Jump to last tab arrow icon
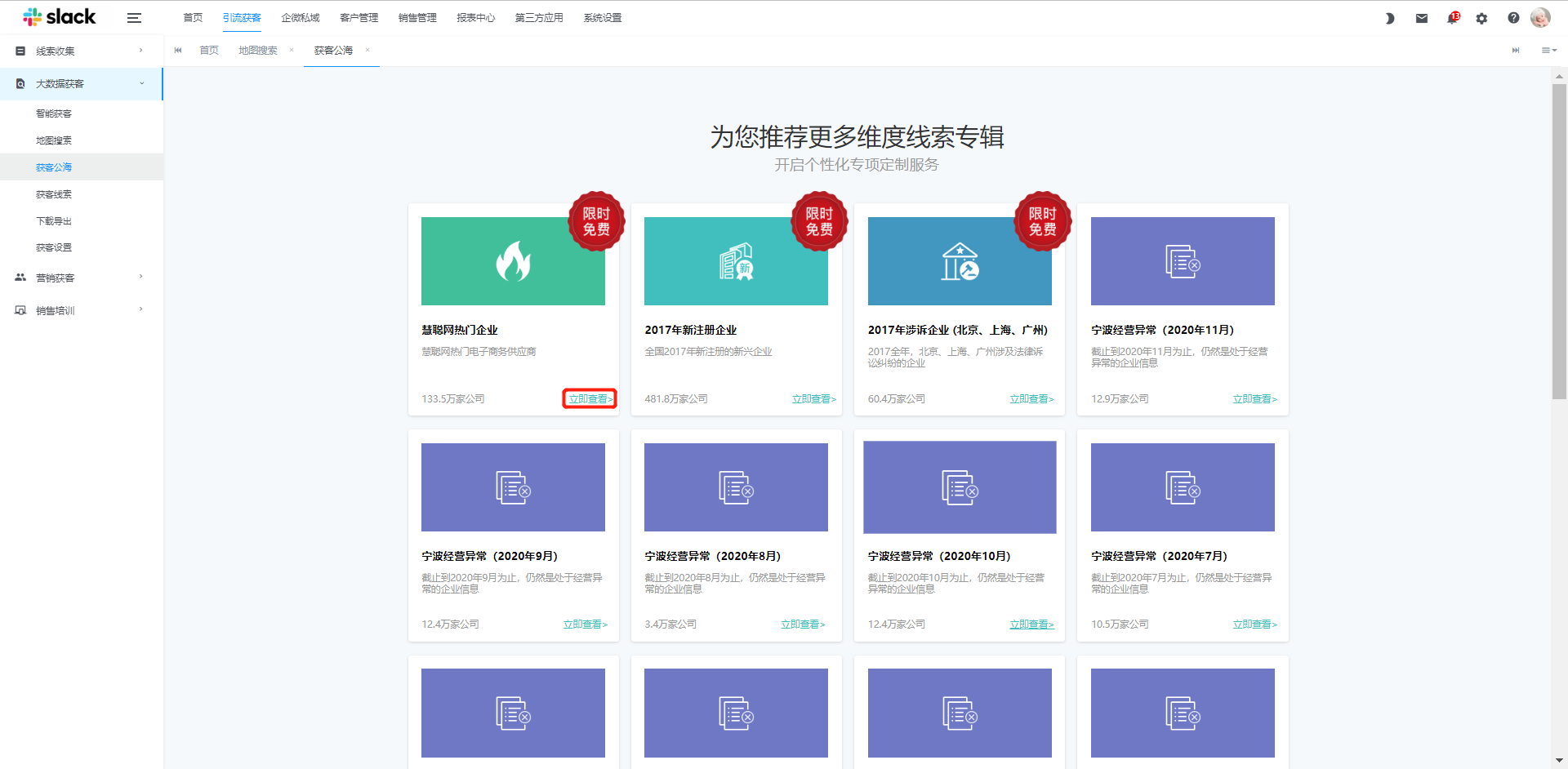The image size is (1568, 769). click(1516, 51)
